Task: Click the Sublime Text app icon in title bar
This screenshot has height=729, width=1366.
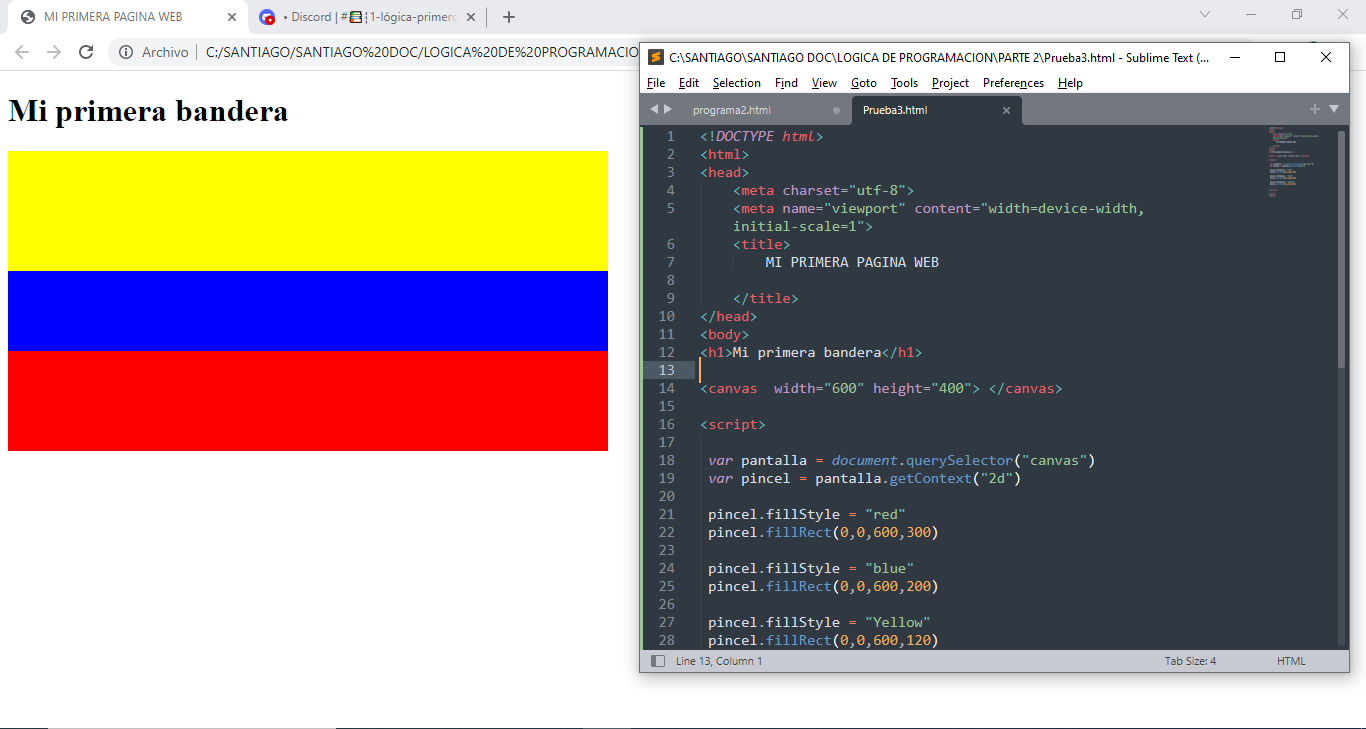Action: point(656,57)
